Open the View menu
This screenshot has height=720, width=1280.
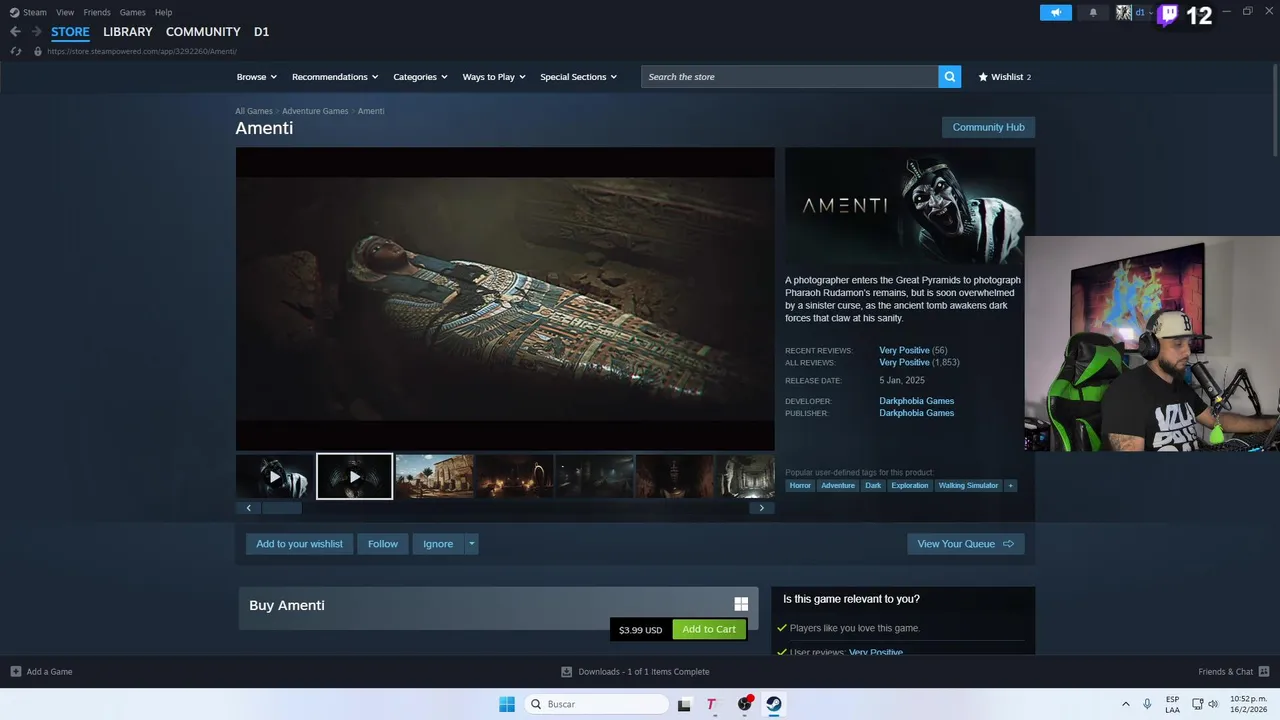[x=65, y=12]
